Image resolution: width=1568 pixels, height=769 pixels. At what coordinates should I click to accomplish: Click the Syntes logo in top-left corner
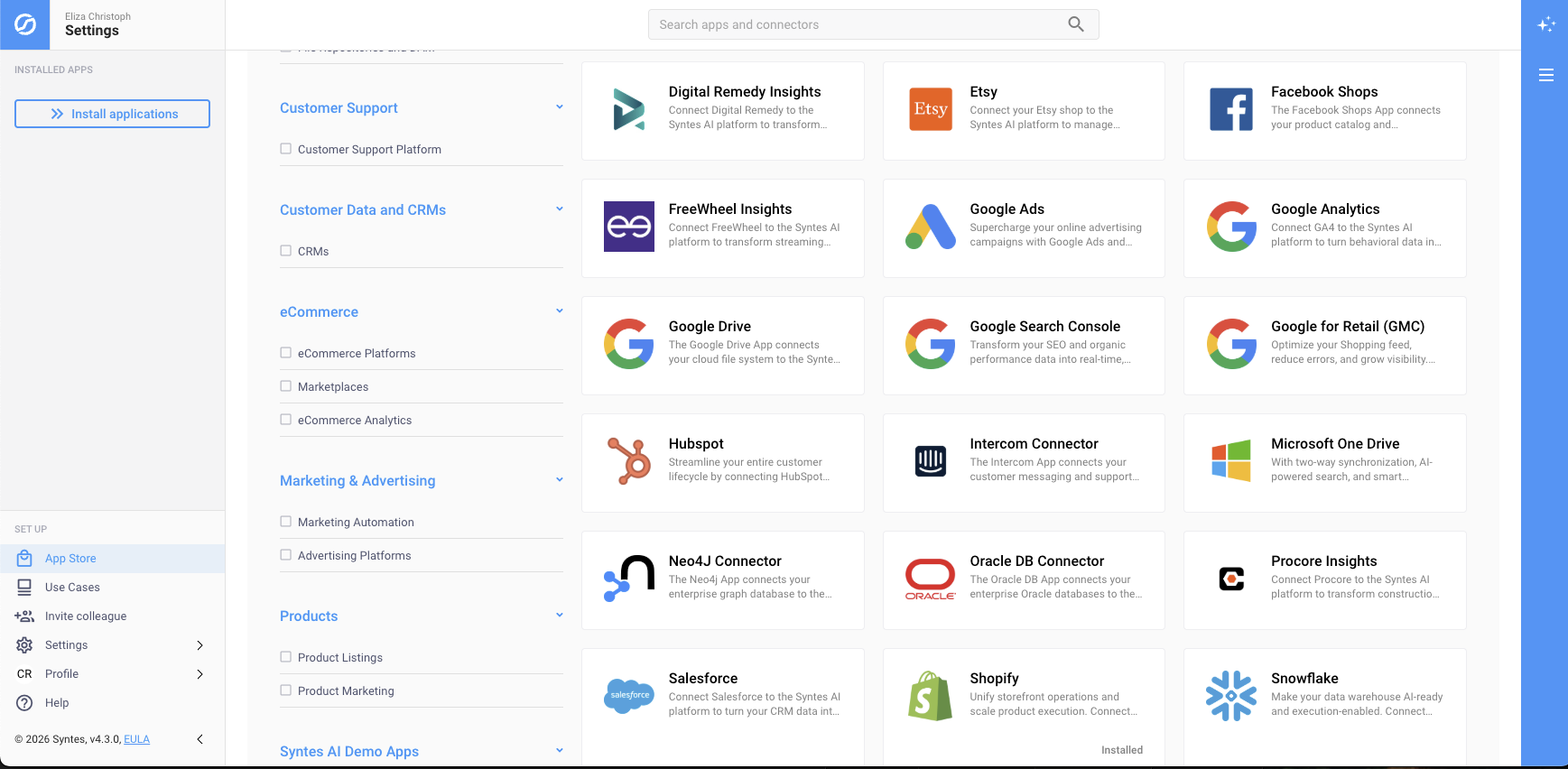(25, 24)
